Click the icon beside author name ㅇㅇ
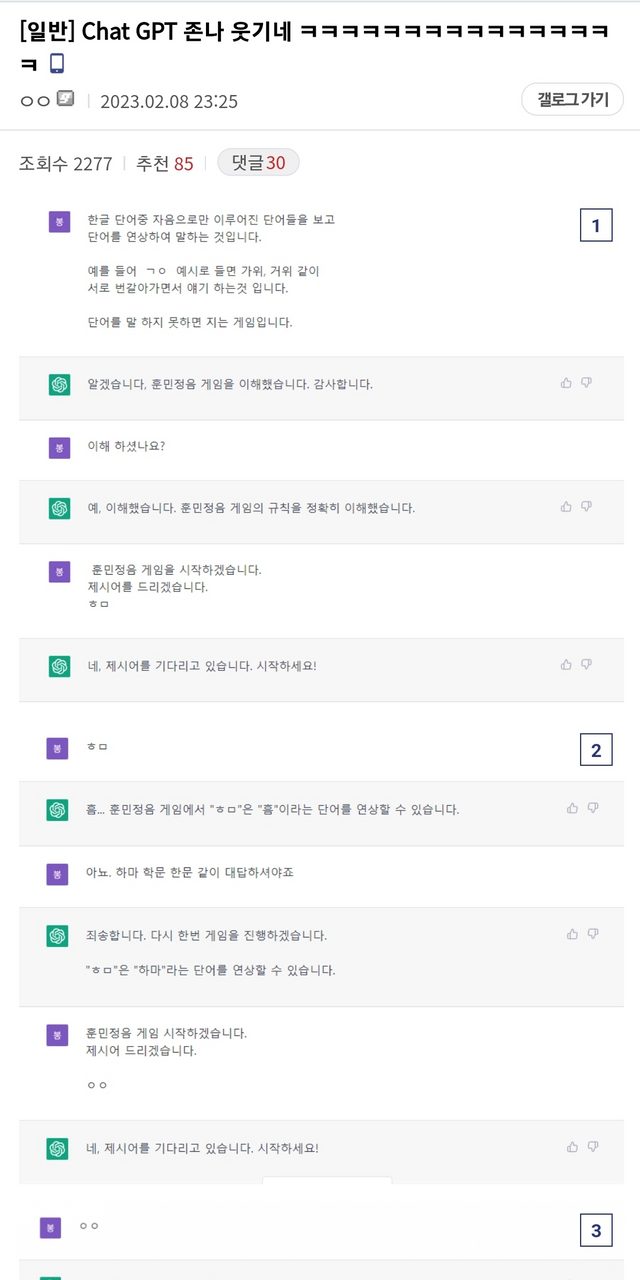This screenshot has width=640, height=1280. tap(65, 99)
